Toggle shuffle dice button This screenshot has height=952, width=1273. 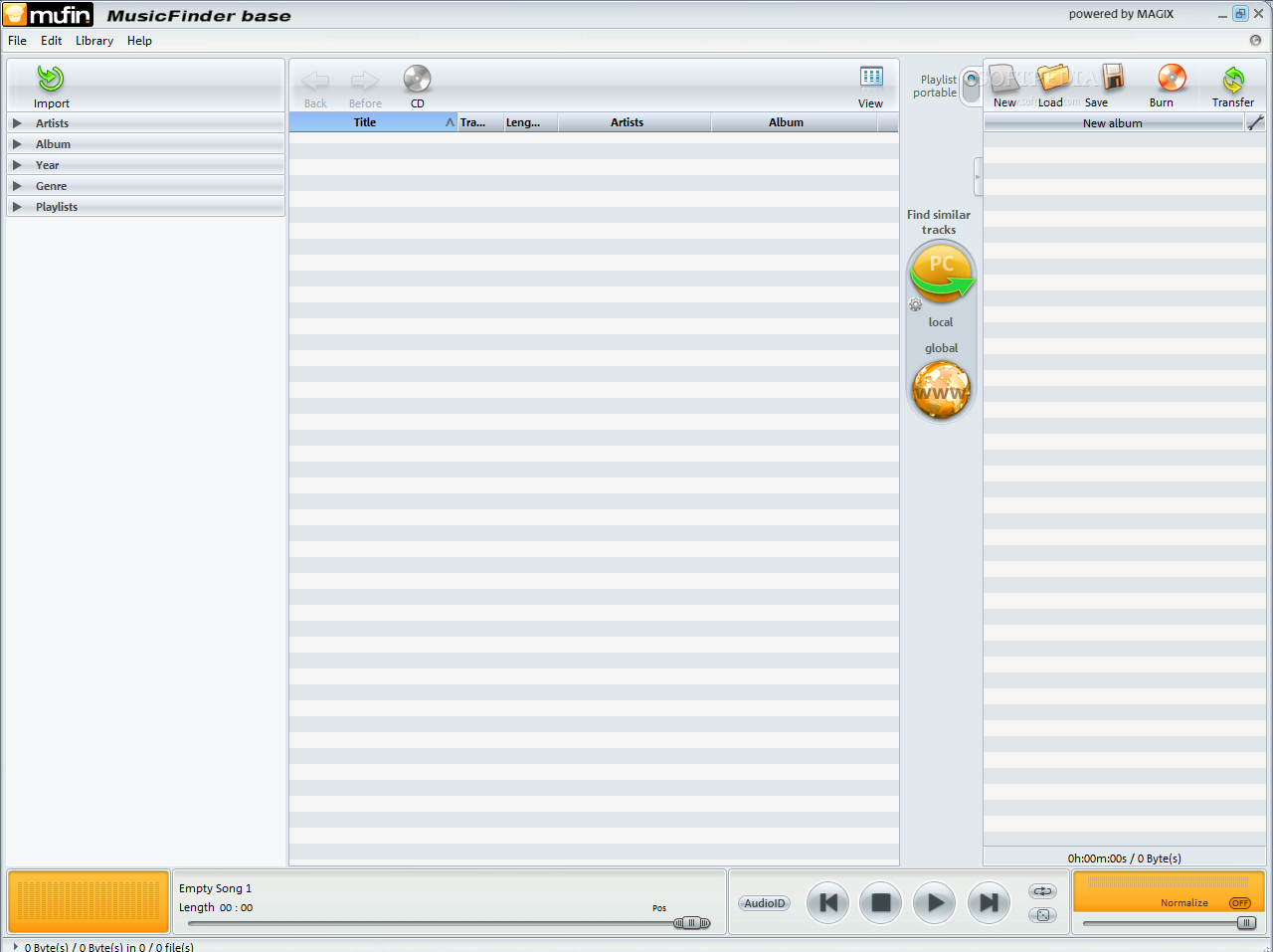pos(1042,915)
